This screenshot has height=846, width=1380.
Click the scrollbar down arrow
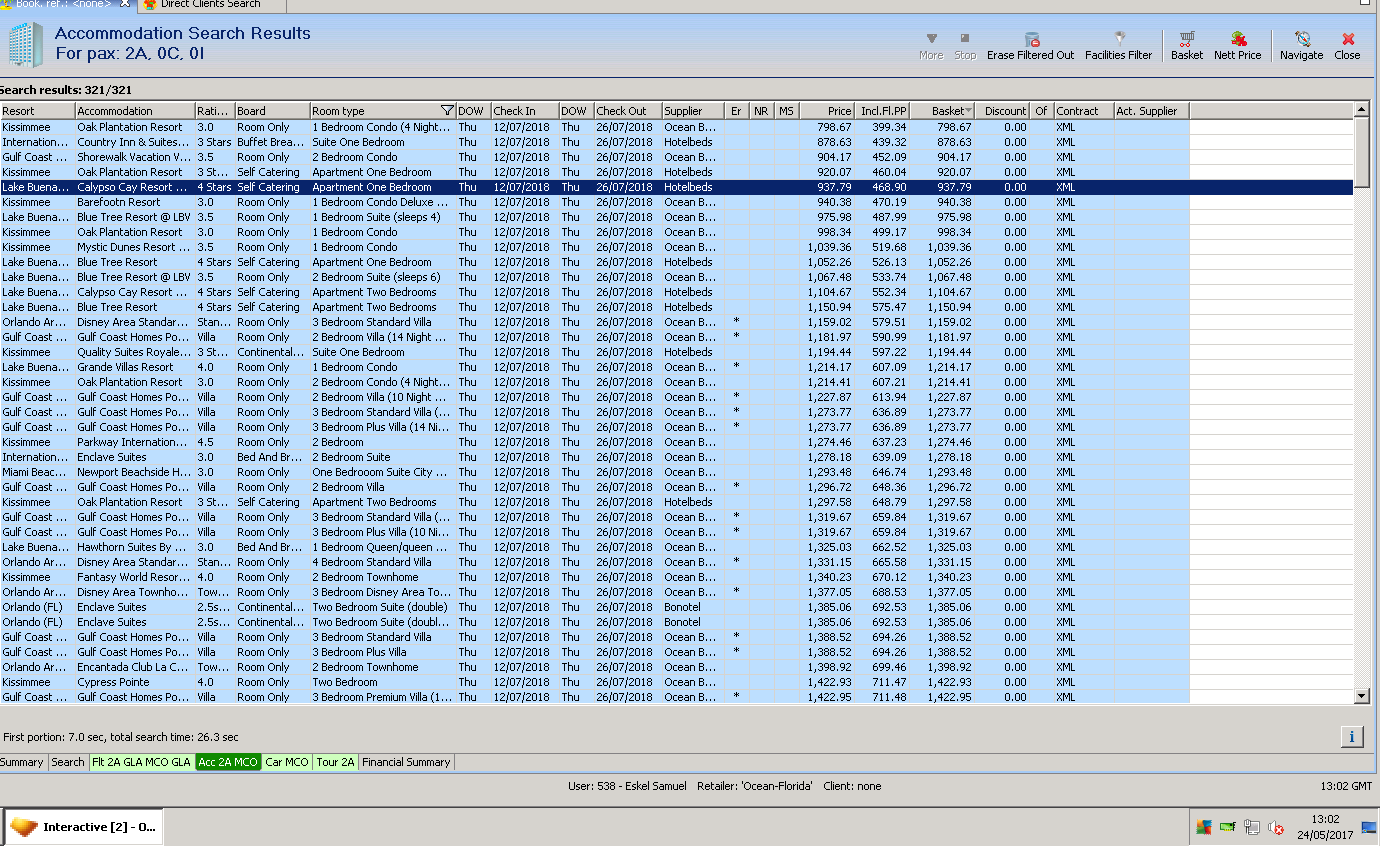click(x=1361, y=696)
